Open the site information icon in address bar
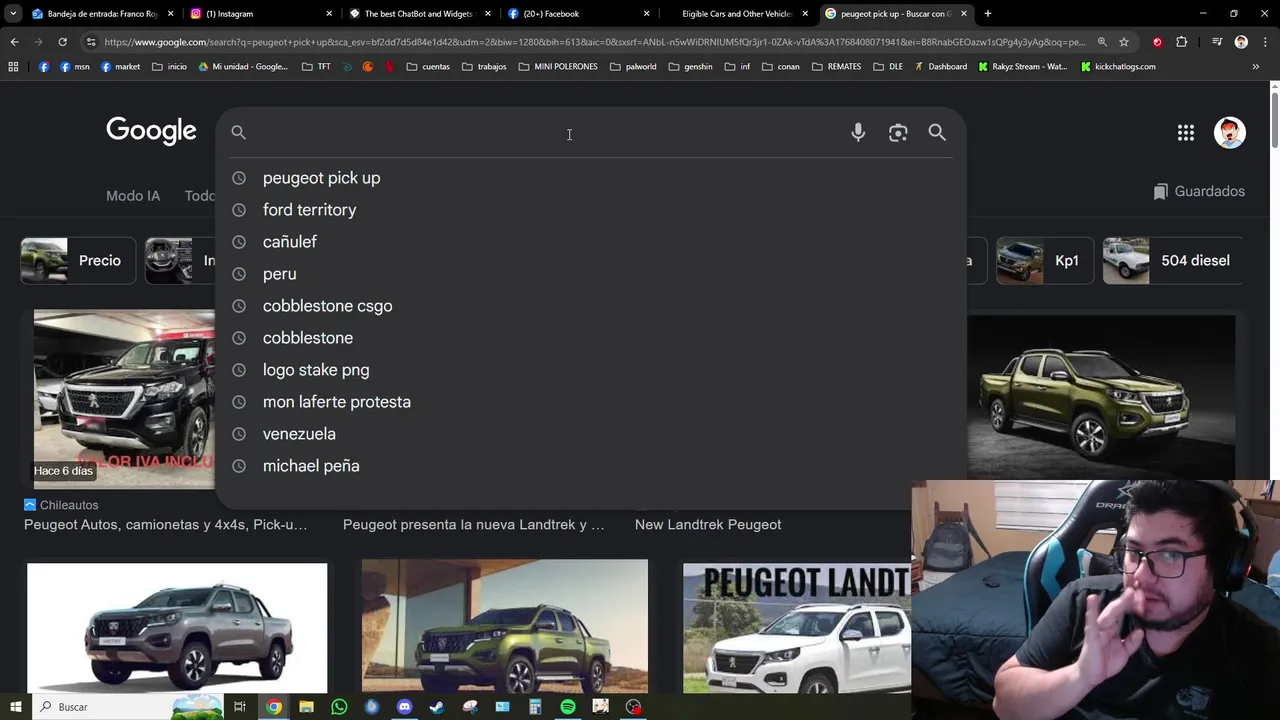Viewport: 1280px width, 720px height. (x=91, y=42)
